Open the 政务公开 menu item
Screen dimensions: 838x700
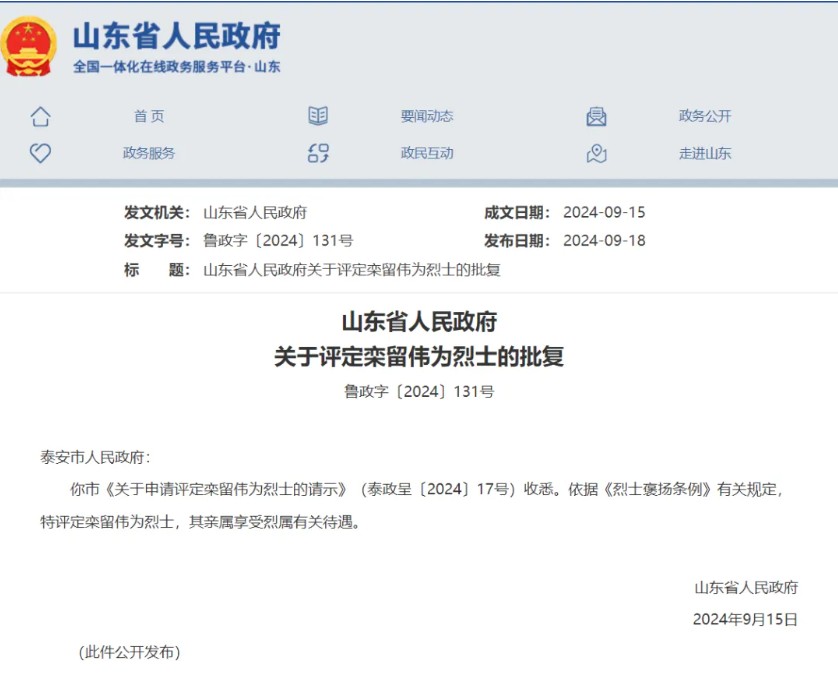point(705,116)
